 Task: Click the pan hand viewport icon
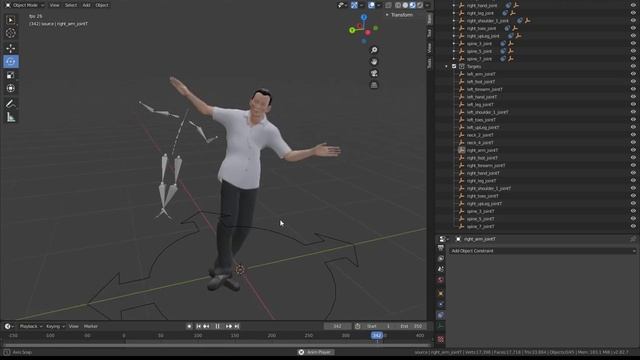pos(374,62)
